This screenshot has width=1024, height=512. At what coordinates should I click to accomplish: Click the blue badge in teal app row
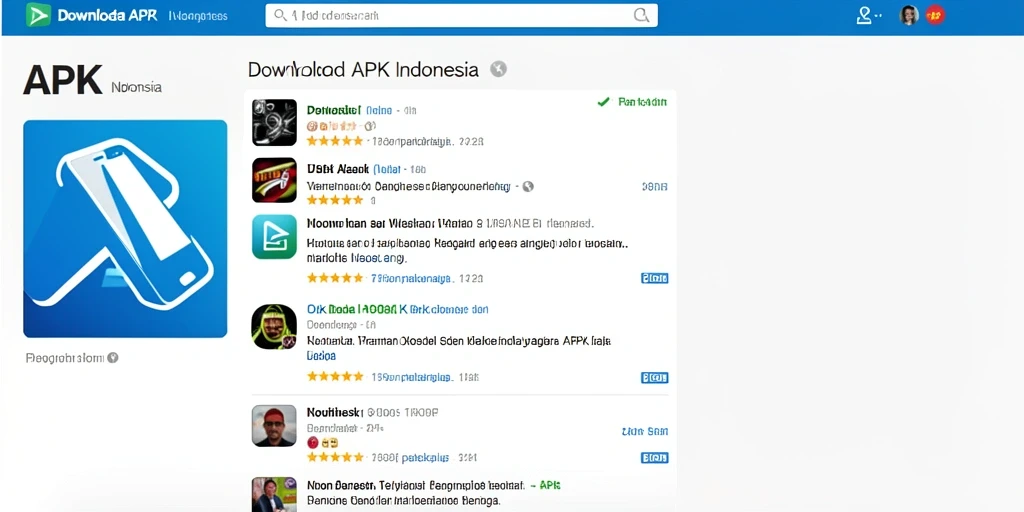tap(654, 278)
